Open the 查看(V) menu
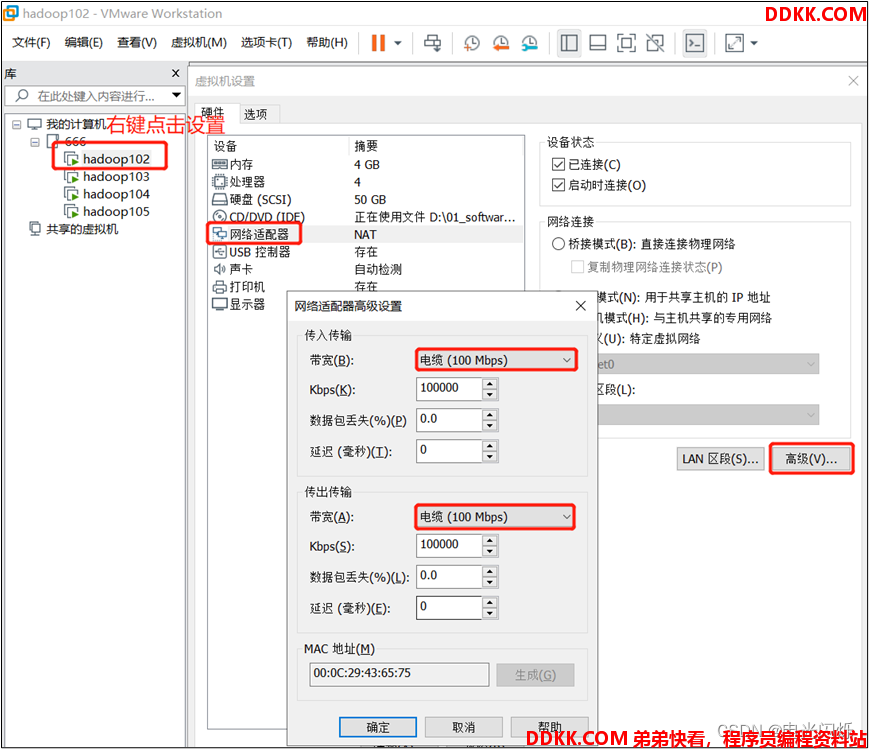This screenshot has width=869, height=749. [x=137, y=43]
